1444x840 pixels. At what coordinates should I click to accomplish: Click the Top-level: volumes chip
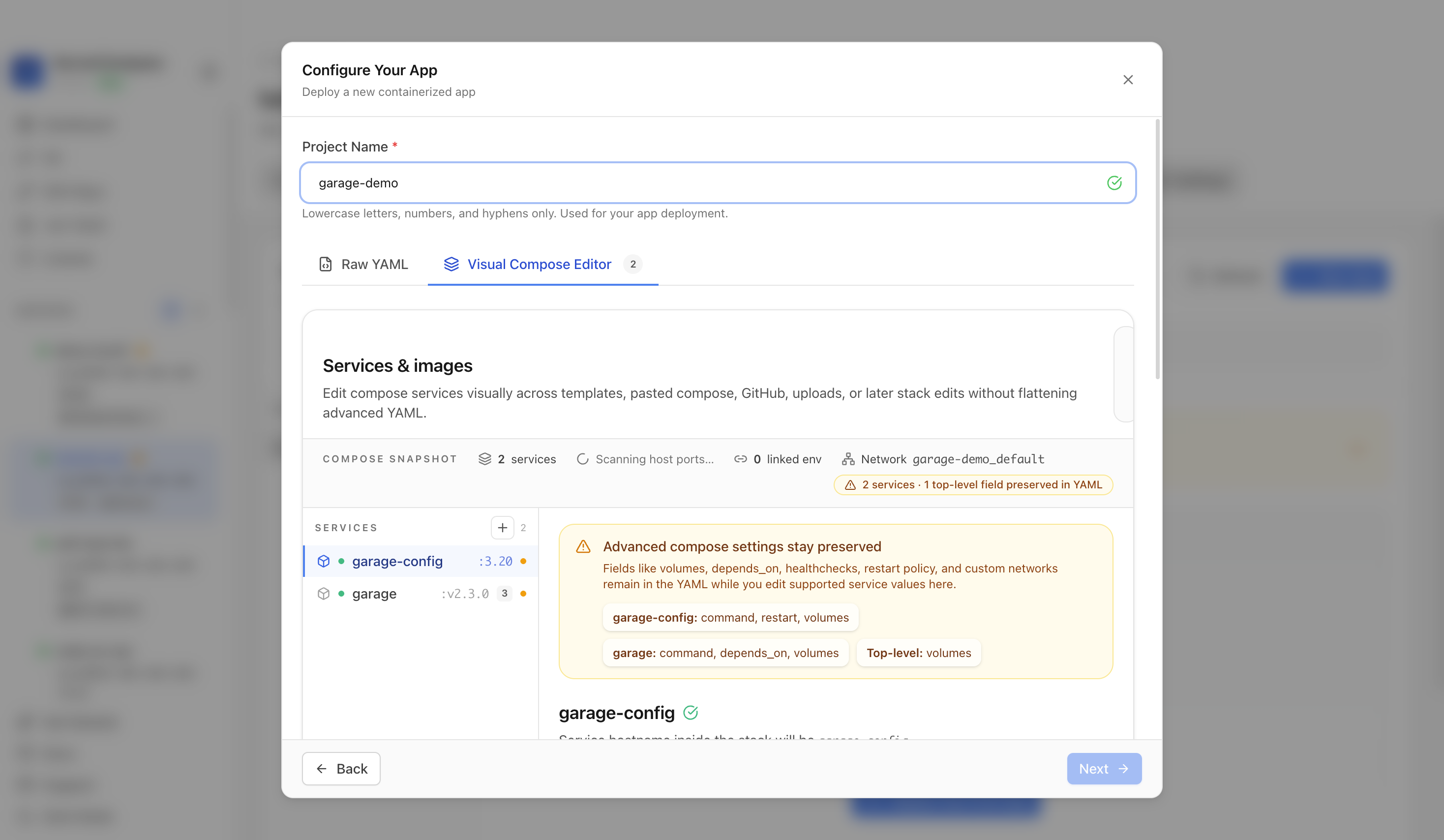click(919, 653)
